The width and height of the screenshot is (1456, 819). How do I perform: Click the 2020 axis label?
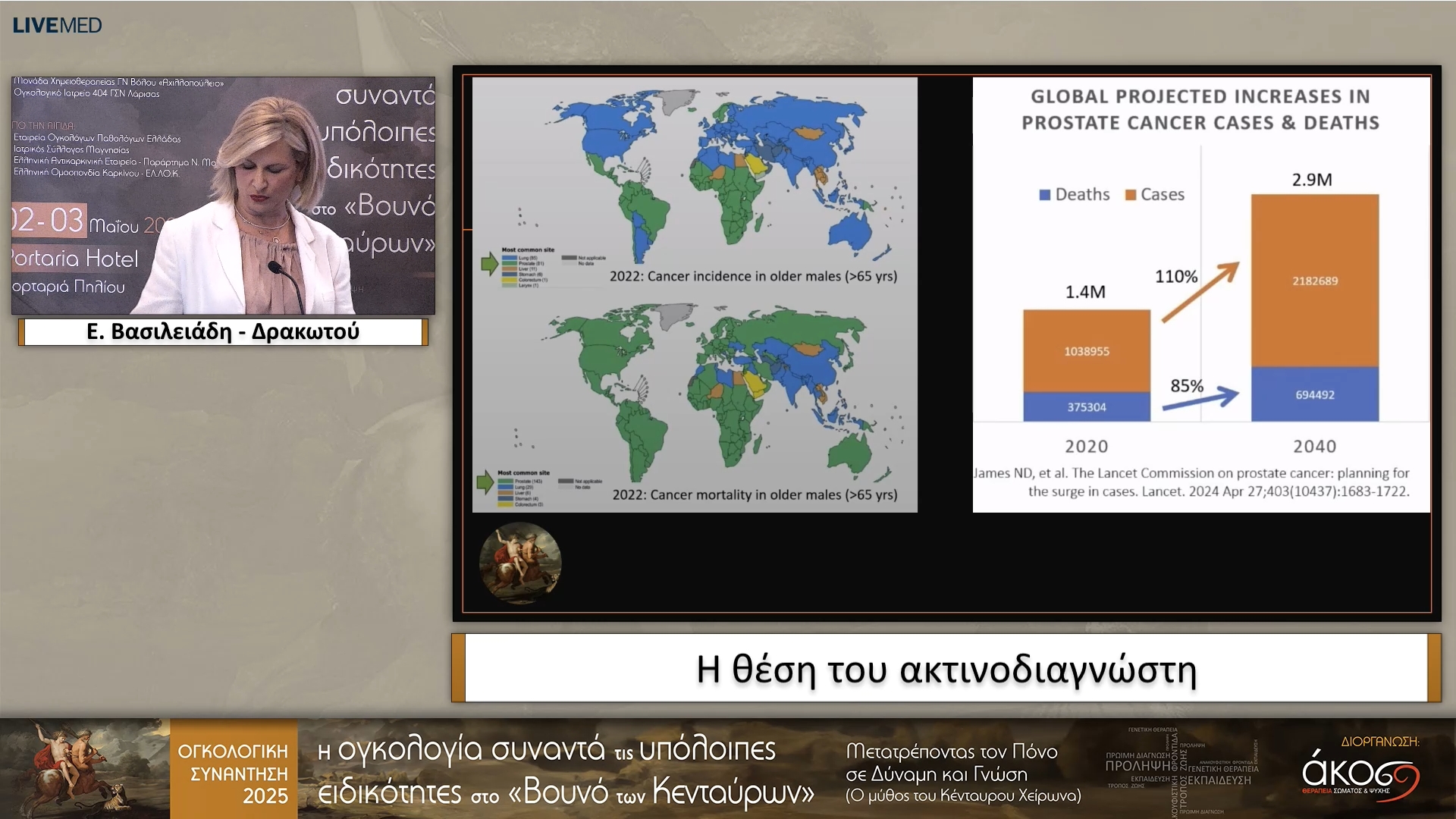pos(1086,447)
